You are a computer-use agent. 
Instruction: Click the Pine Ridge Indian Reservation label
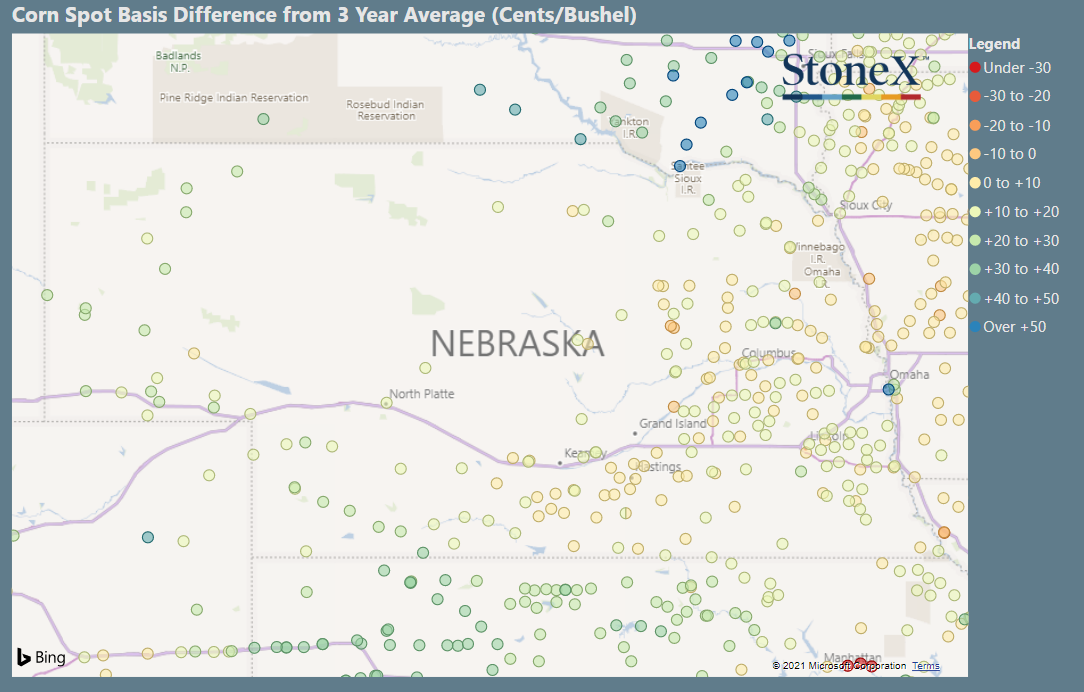coord(234,97)
